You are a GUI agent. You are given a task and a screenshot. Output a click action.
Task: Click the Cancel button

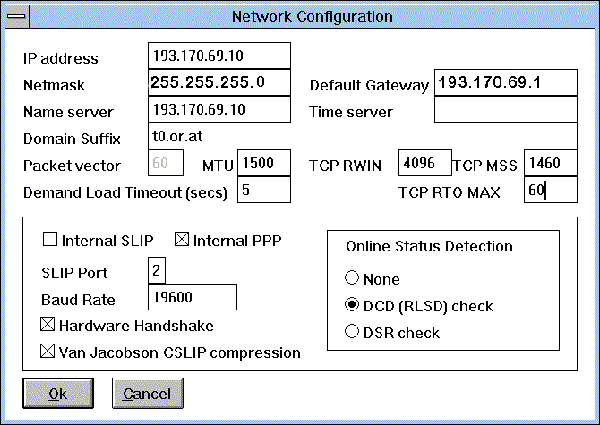tap(146, 394)
